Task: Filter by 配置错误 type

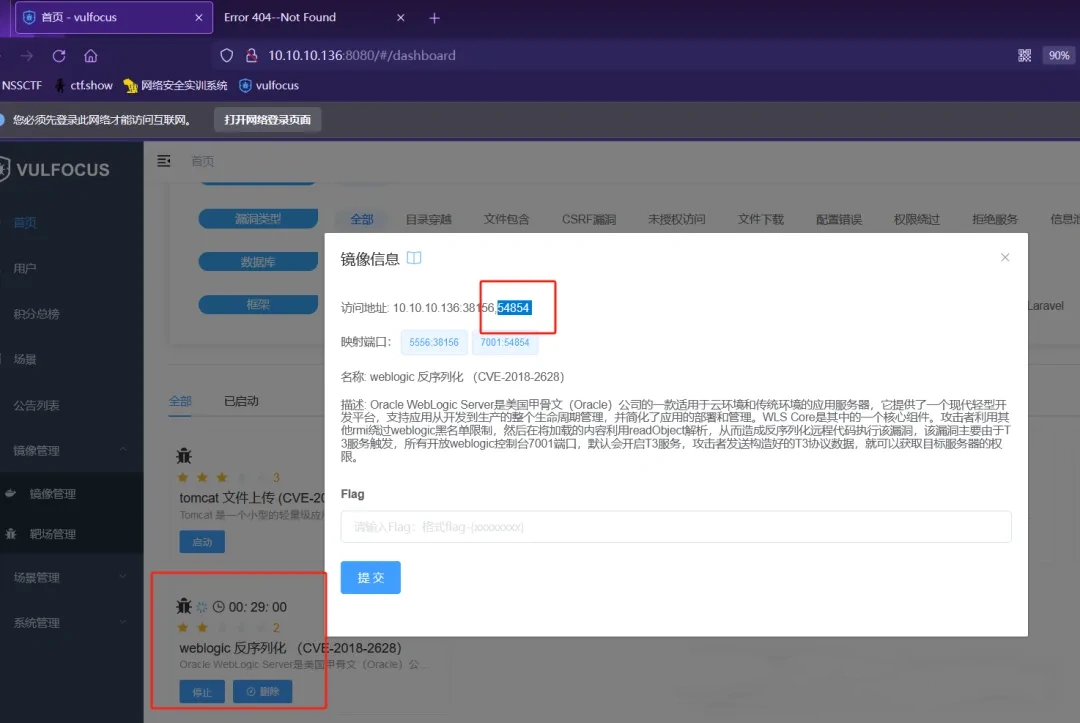Action: (839, 219)
